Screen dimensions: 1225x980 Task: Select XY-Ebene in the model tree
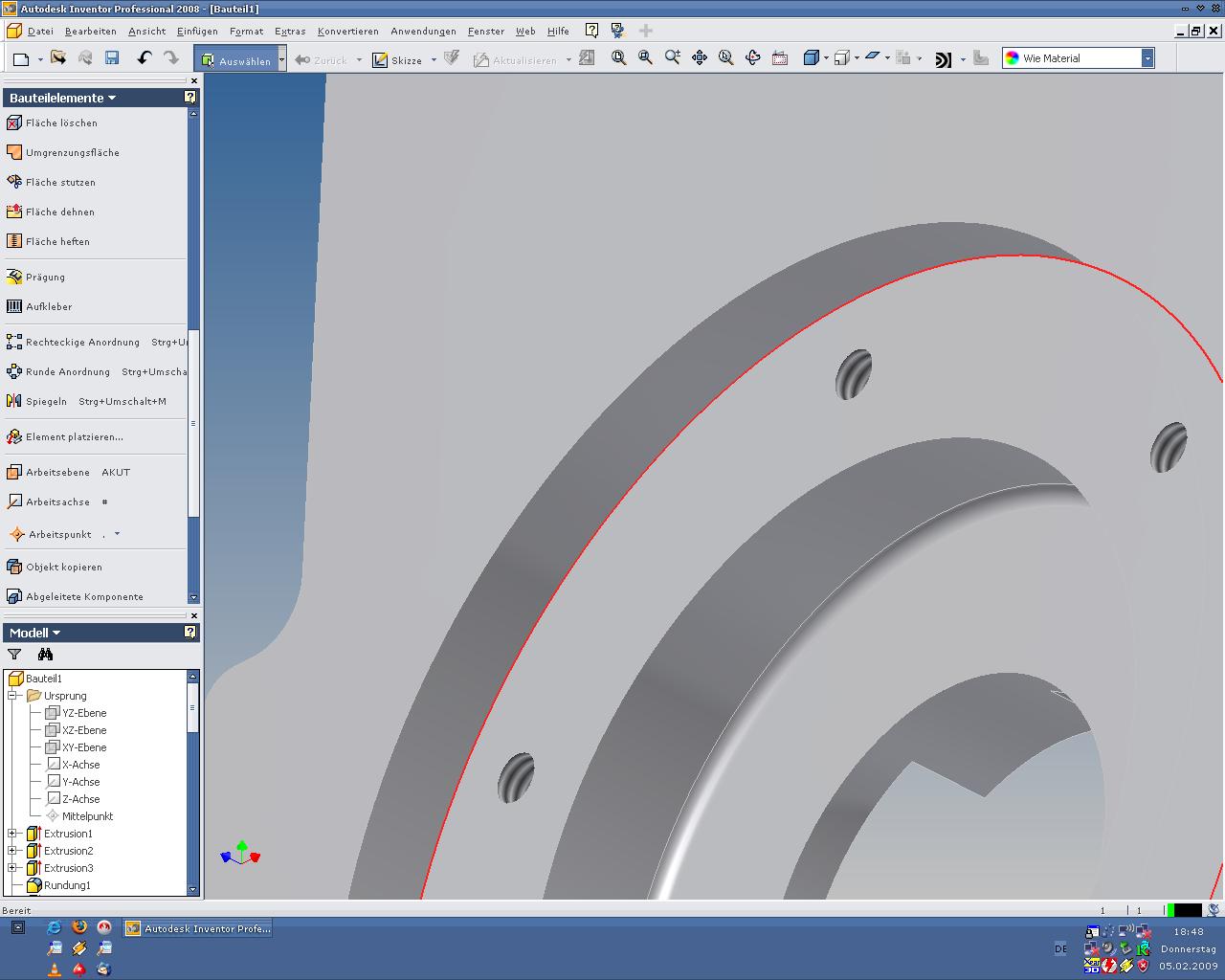[84, 747]
